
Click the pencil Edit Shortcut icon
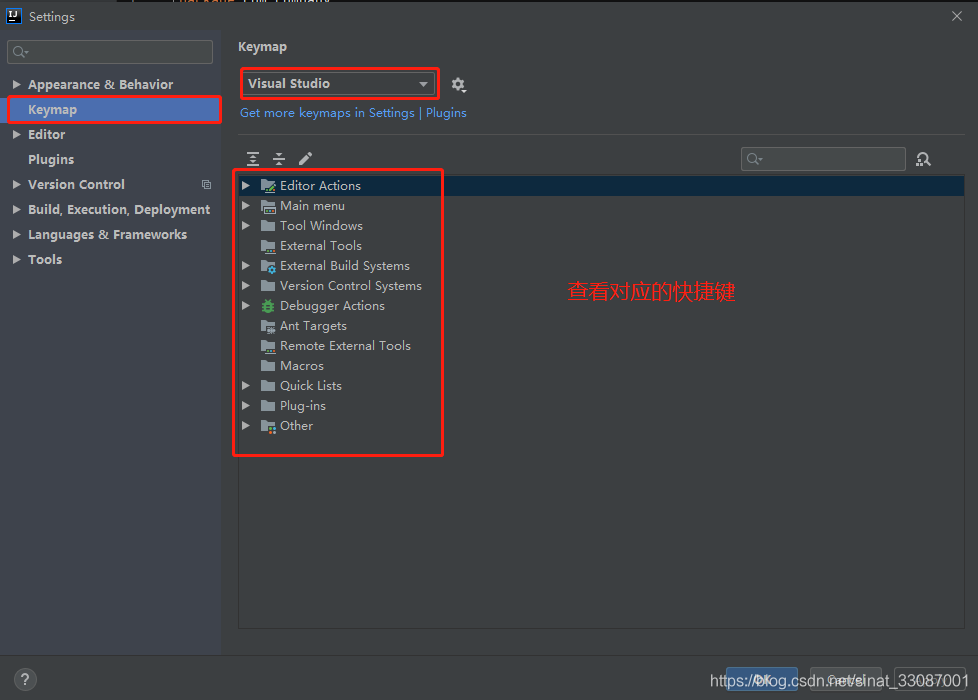[305, 158]
